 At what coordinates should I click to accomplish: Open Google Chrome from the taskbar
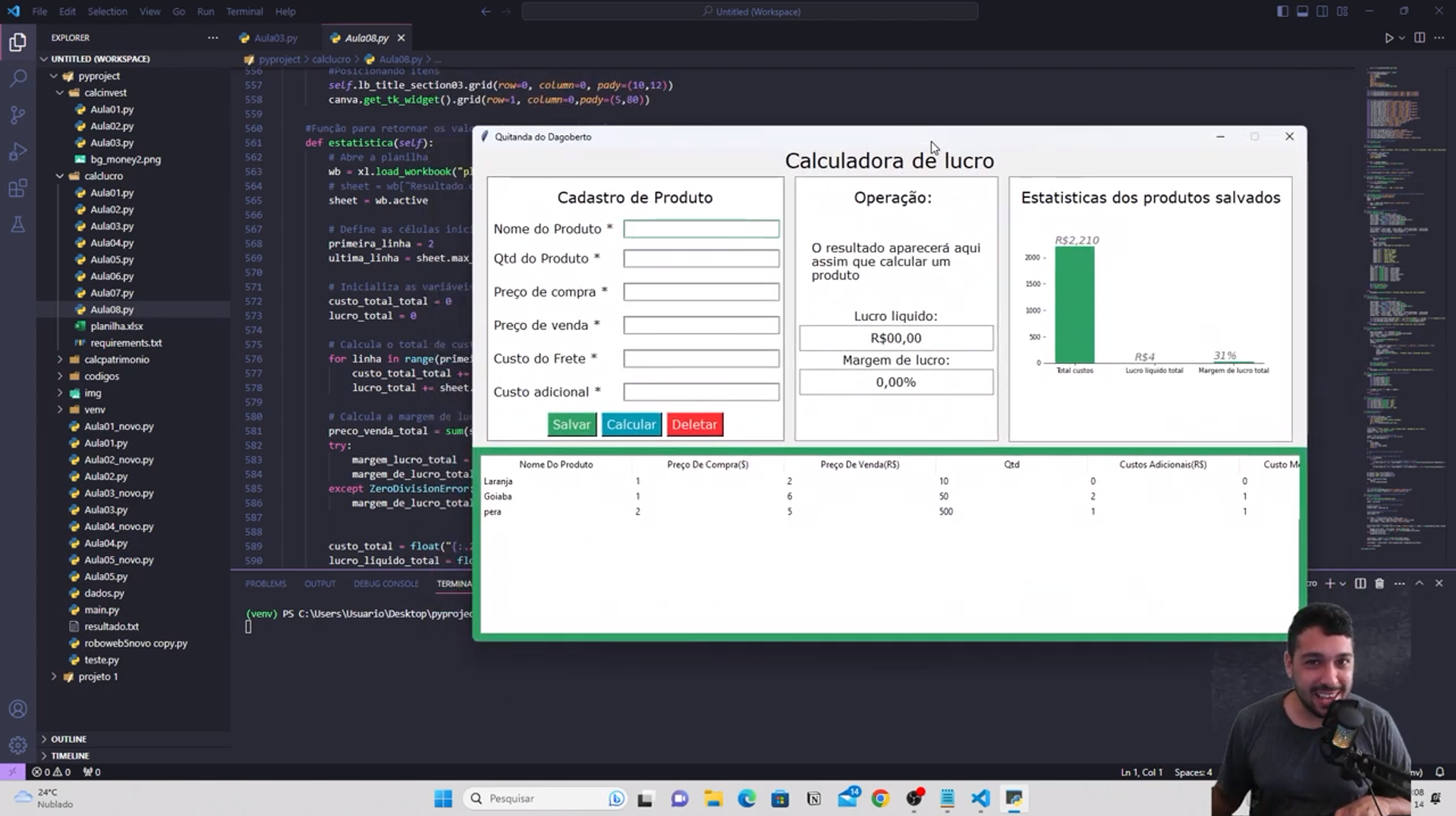(880, 799)
